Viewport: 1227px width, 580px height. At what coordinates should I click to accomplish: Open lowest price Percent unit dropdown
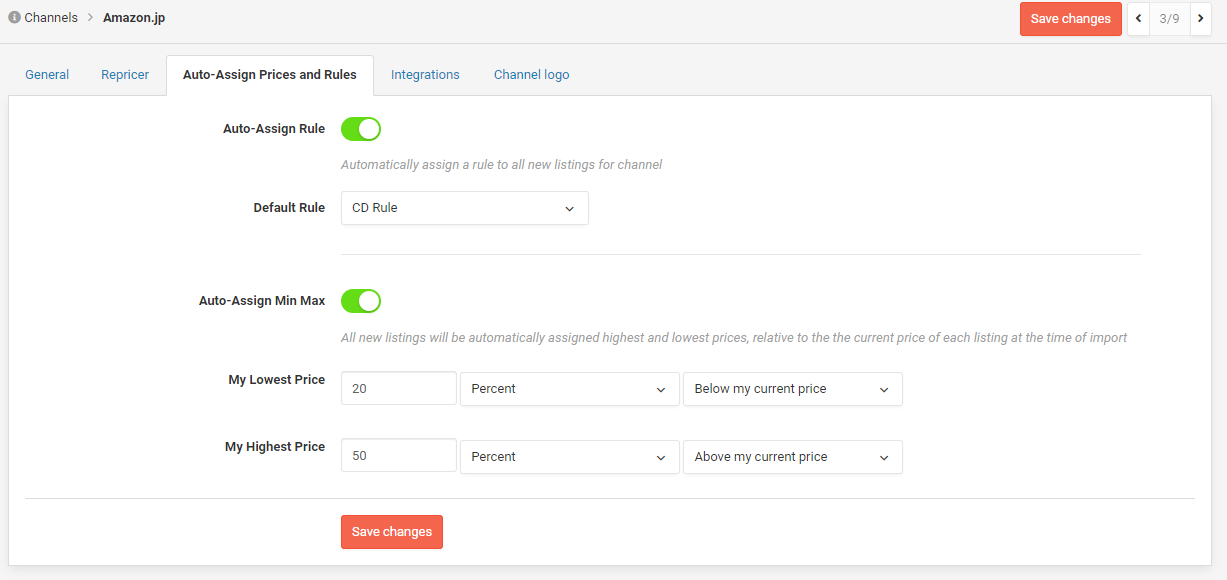pyautogui.click(x=569, y=389)
